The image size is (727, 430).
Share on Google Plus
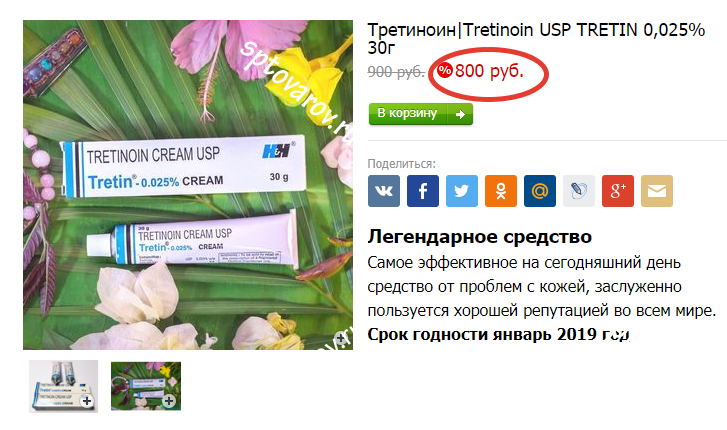(618, 191)
